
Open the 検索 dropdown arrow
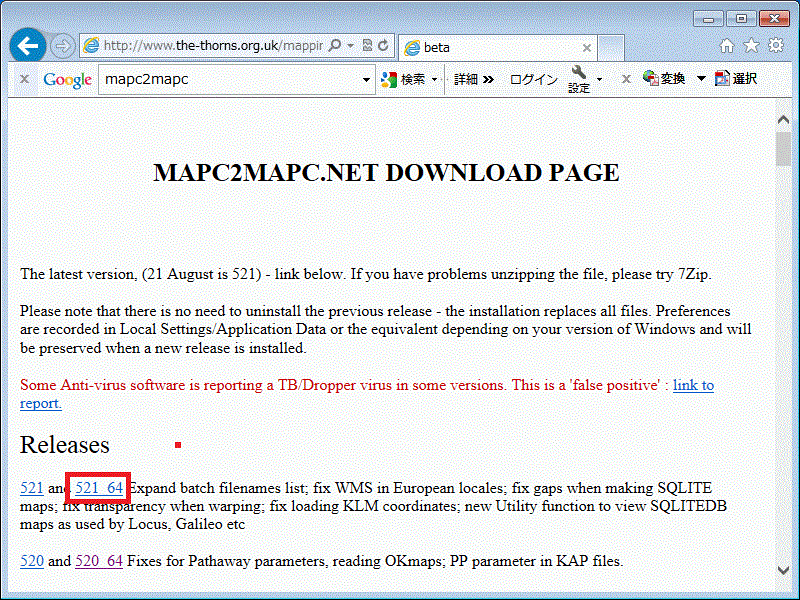point(435,80)
